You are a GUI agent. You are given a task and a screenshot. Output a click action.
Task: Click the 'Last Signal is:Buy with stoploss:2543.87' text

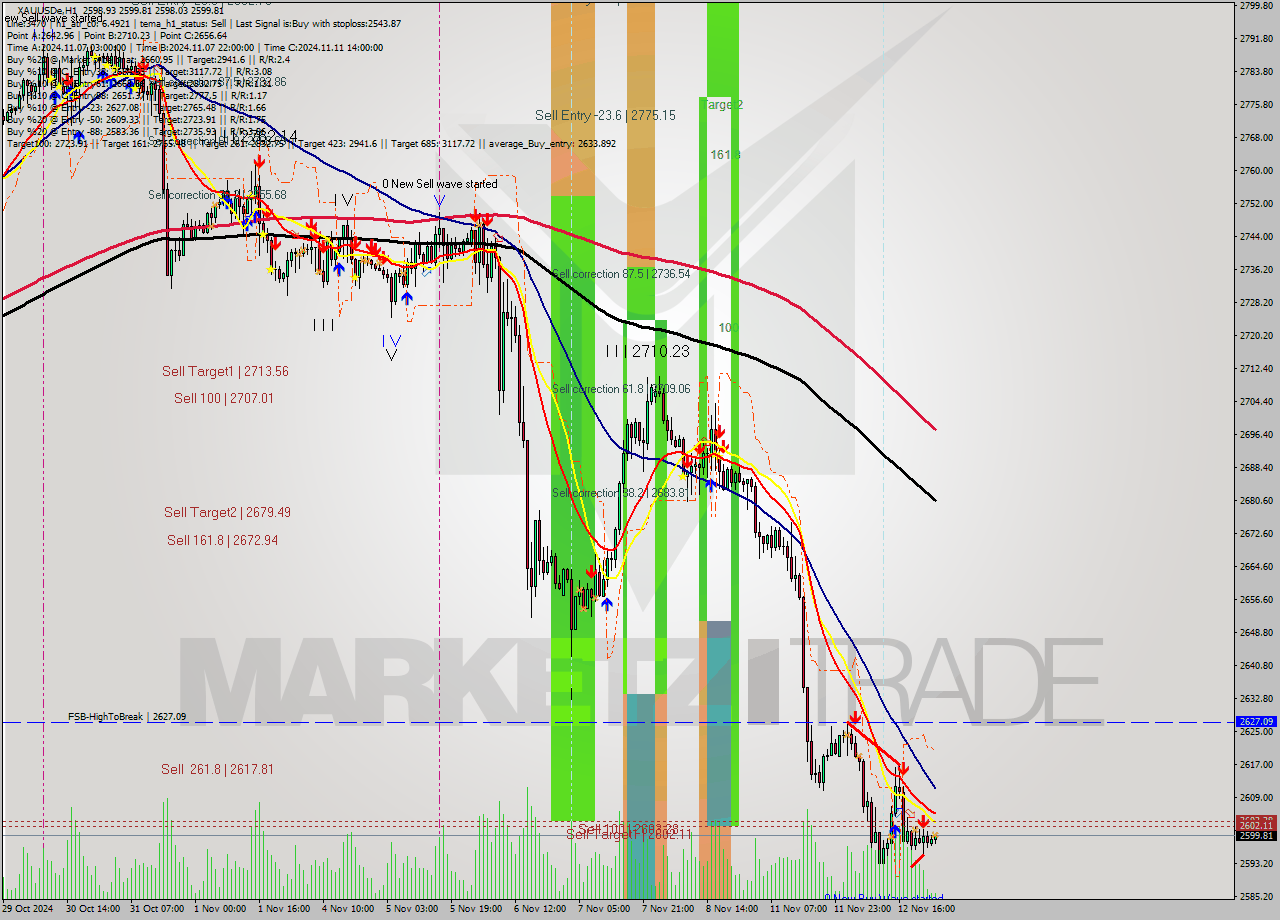tap(316, 23)
